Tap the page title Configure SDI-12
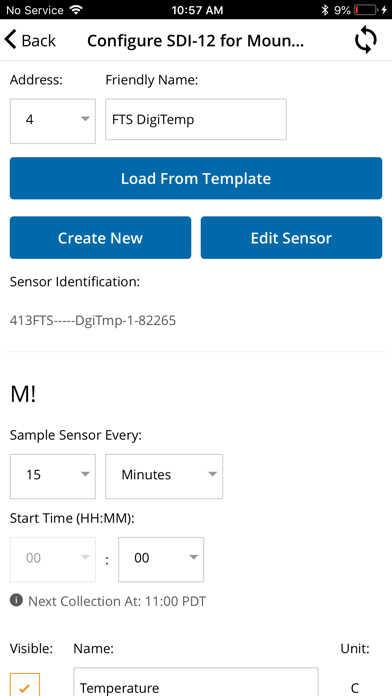This screenshot has height=696, width=392. (x=196, y=41)
